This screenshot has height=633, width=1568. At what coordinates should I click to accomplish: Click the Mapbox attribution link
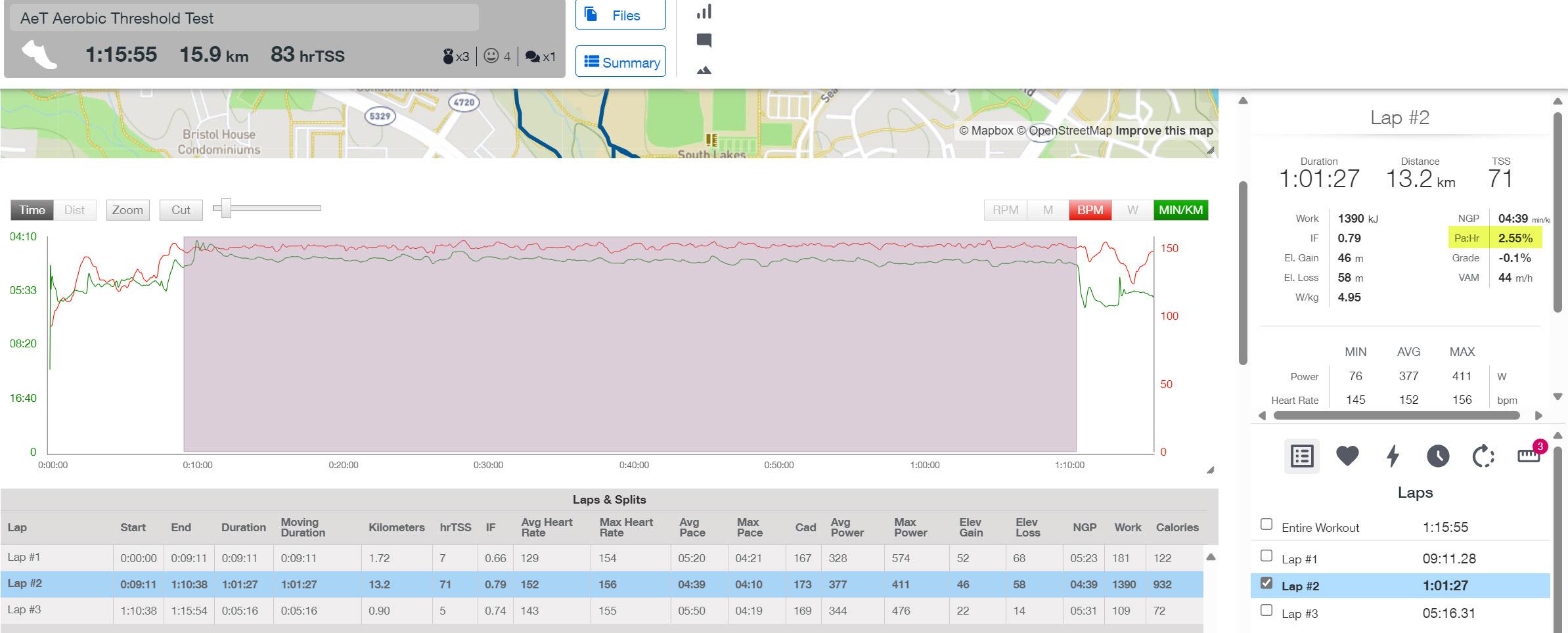click(986, 131)
